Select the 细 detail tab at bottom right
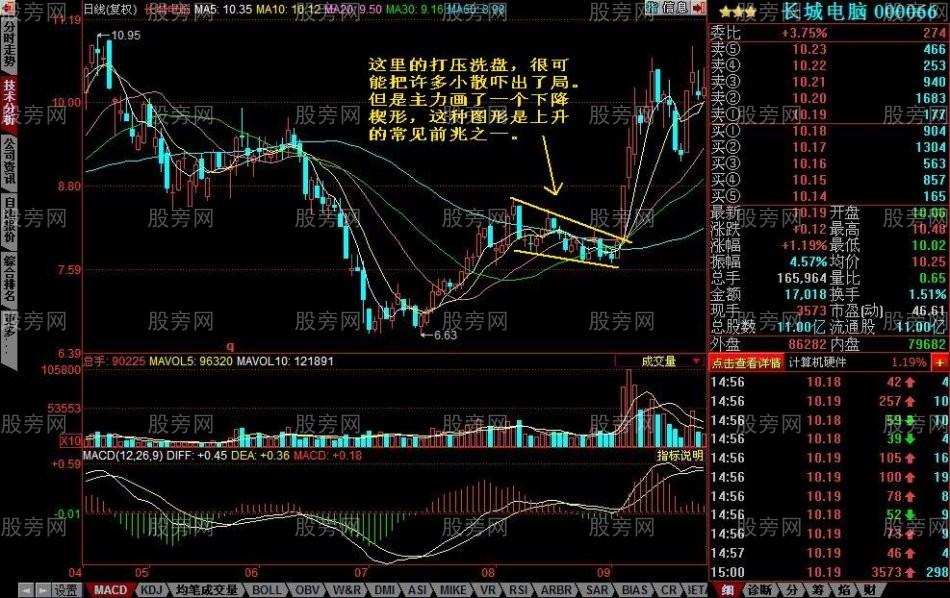Screen dimensions: 950x598 click(x=727, y=590)
